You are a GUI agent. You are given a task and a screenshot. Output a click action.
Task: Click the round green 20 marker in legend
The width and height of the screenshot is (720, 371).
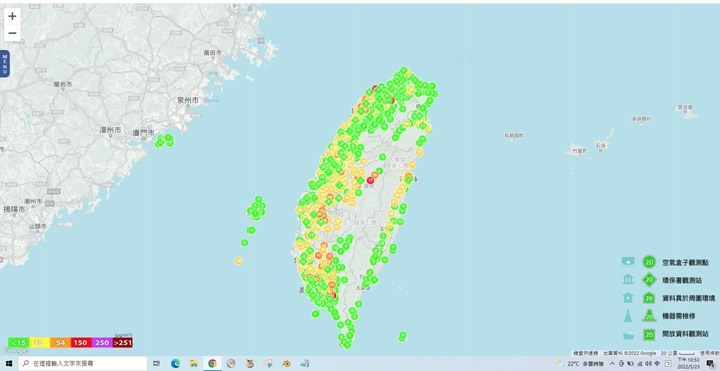click(649, 262)
